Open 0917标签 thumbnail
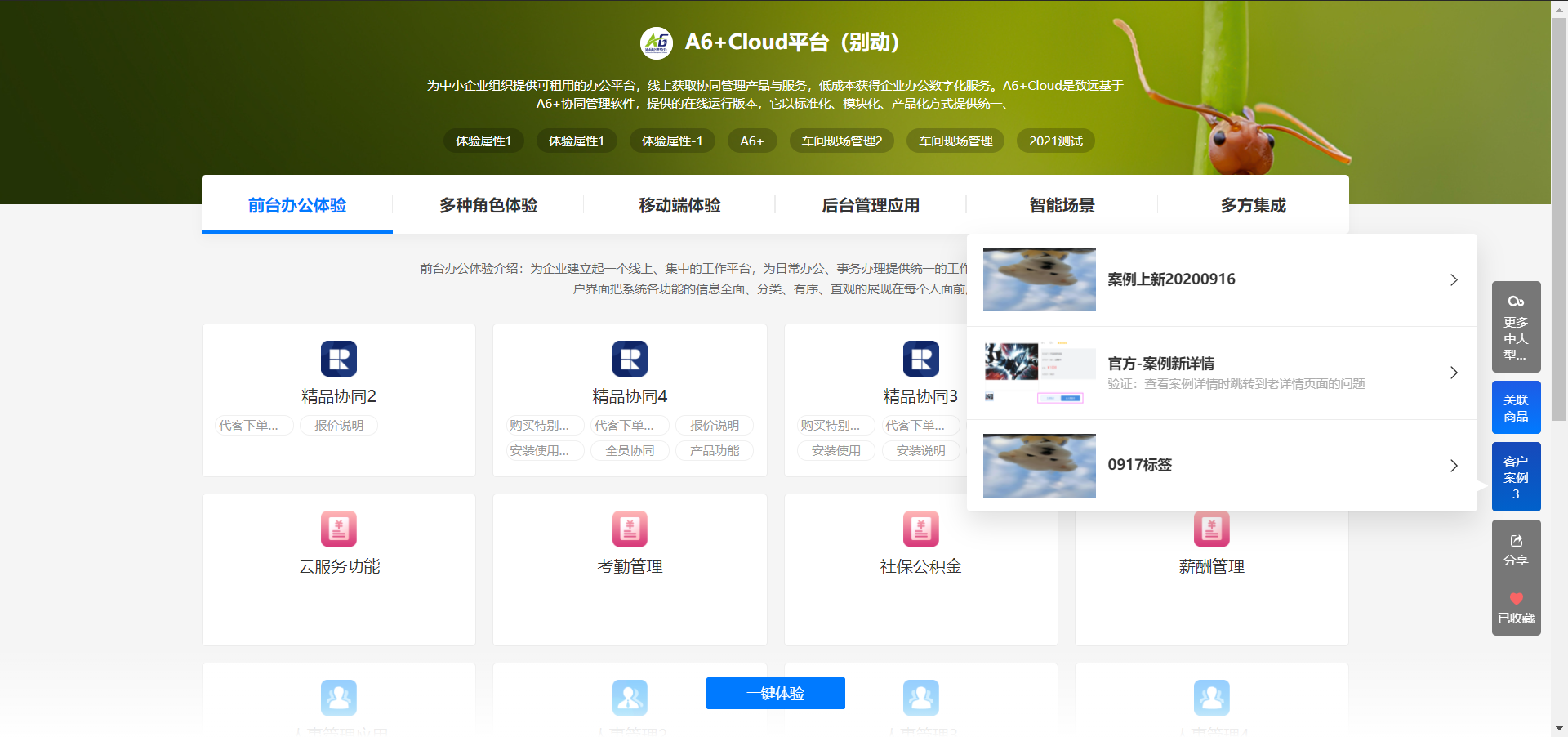 click(1040, 466)
